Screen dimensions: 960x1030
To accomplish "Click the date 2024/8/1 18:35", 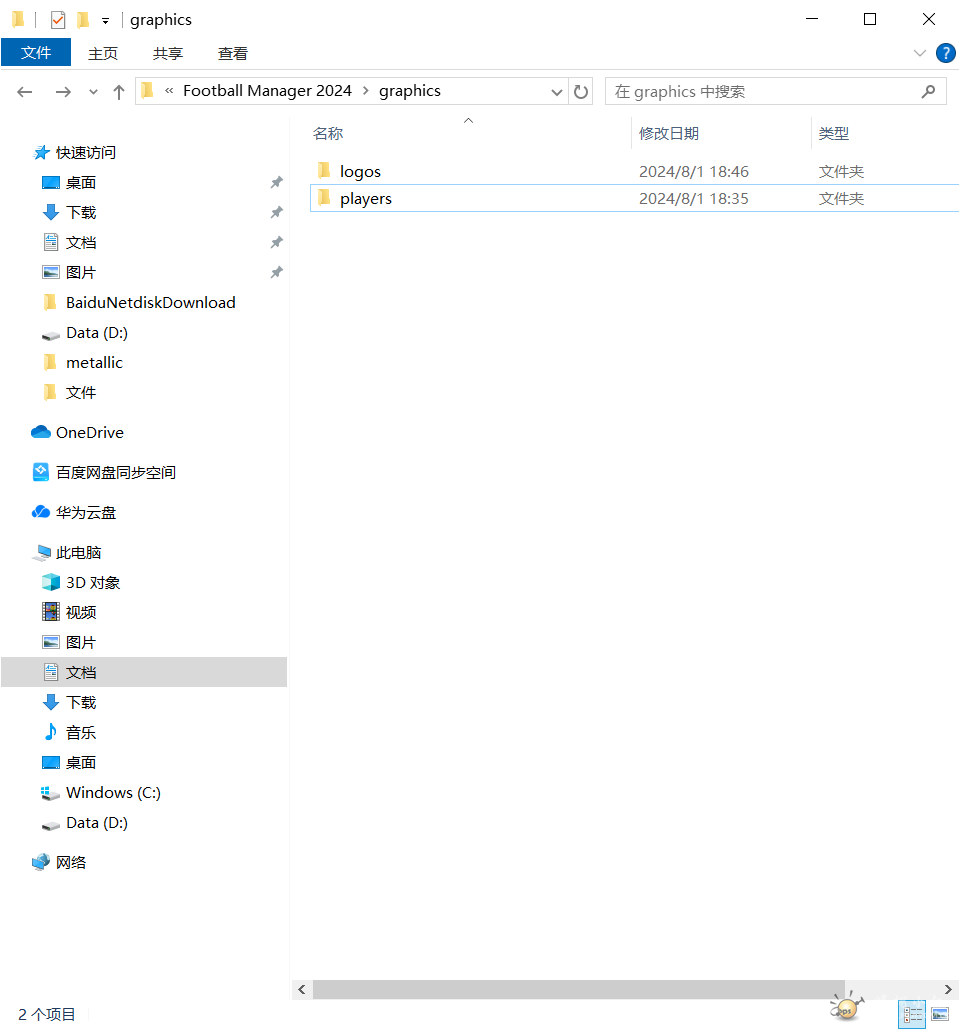I will pos(694,198).
